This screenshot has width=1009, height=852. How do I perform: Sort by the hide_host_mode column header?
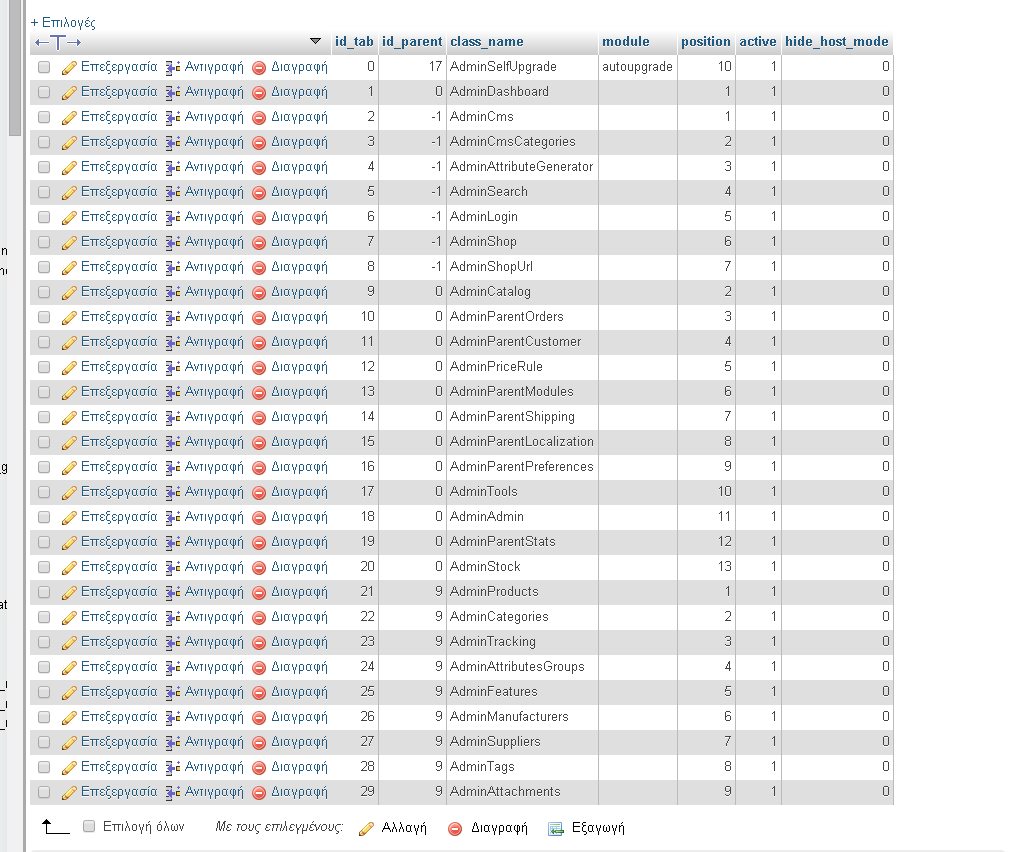pyautogui.click(x=837, y=42)
